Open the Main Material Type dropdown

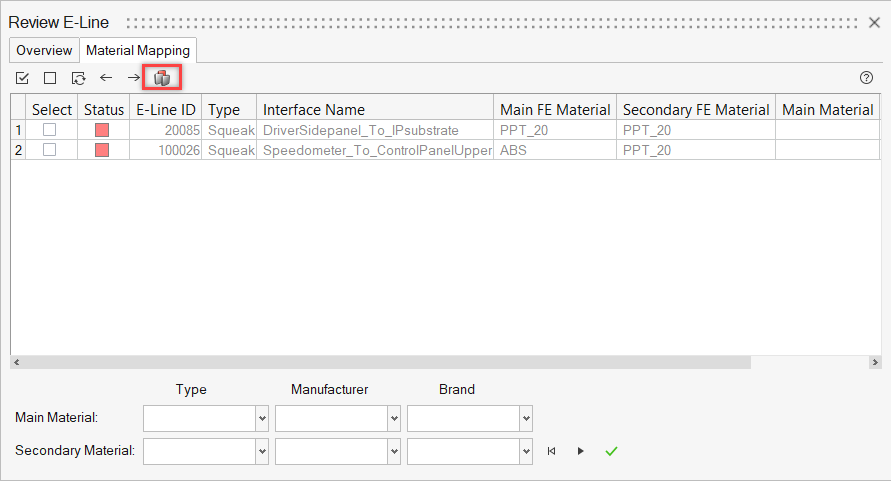(x=262, y=418)
